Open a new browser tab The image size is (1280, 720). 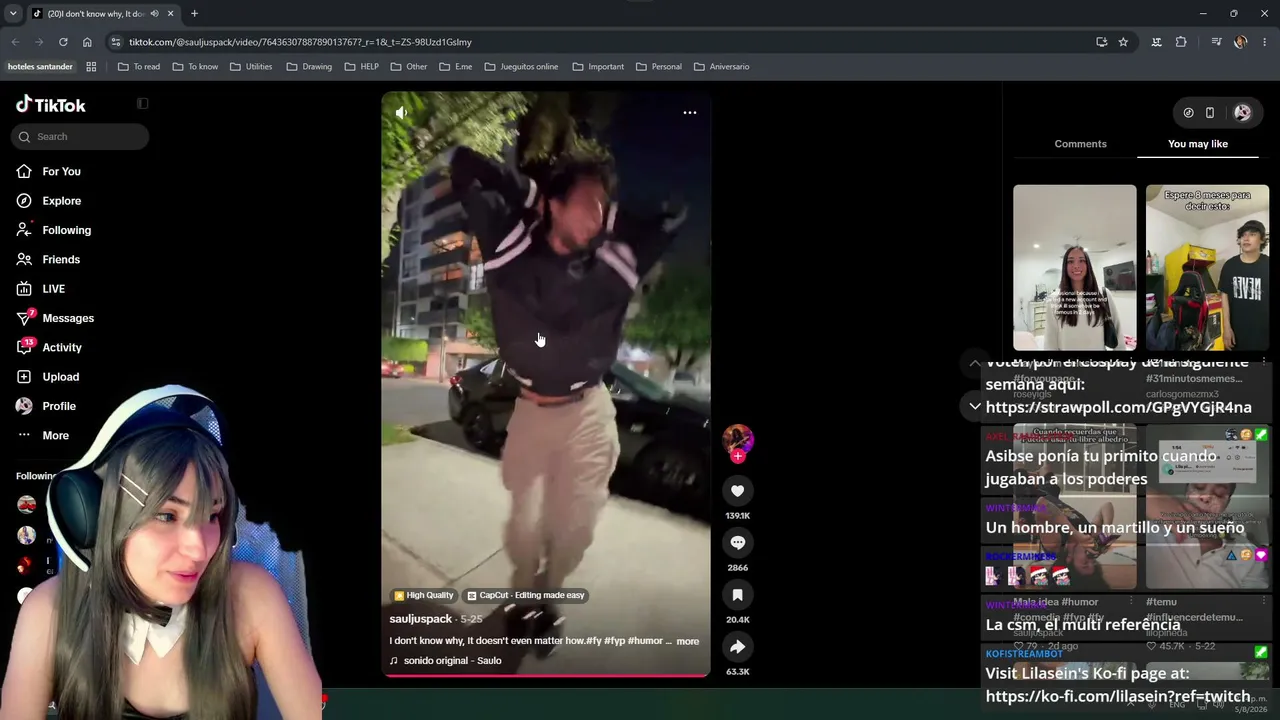click(x=194, y=14)
